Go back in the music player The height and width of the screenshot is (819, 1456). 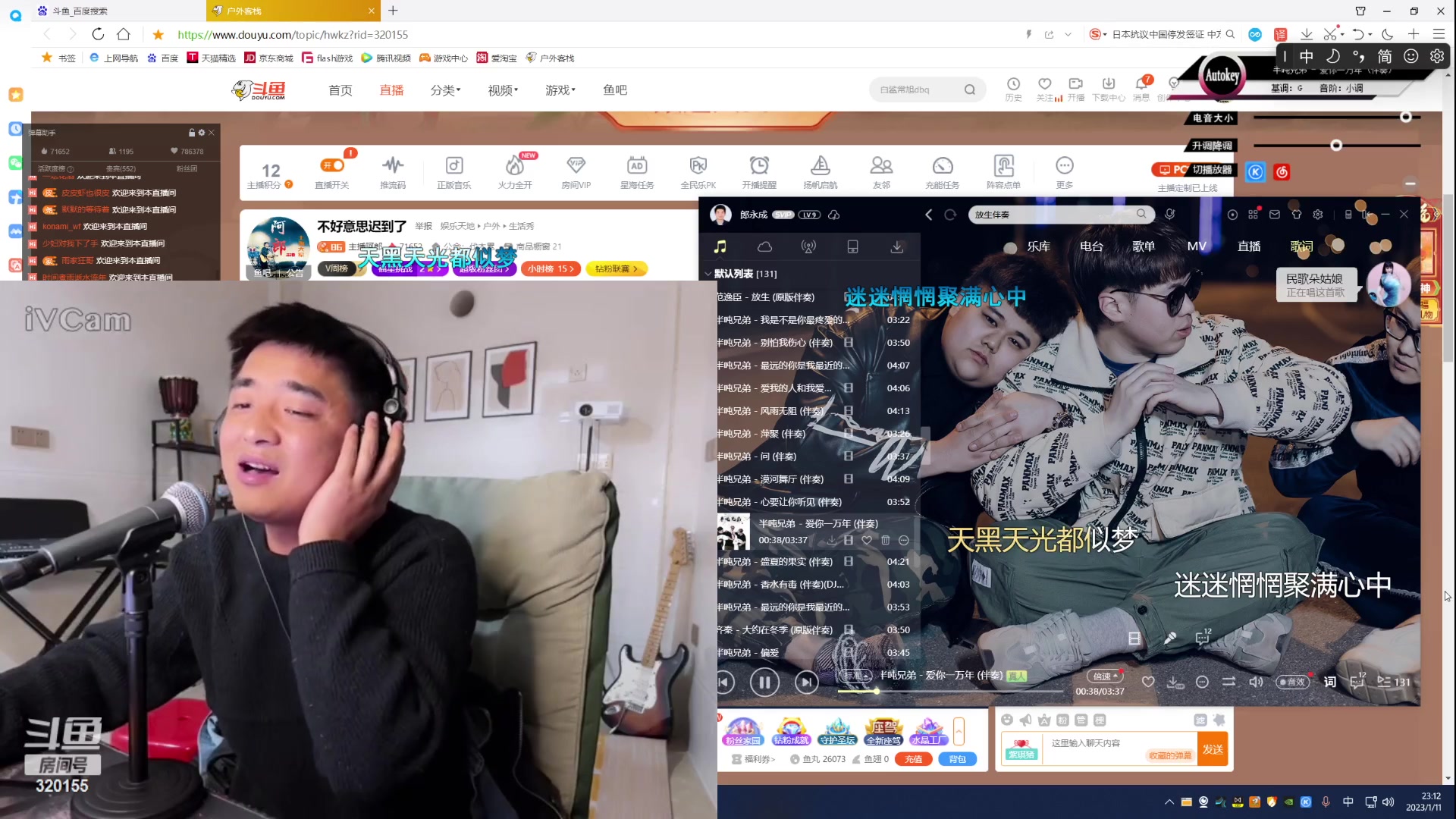coord(929,215)
